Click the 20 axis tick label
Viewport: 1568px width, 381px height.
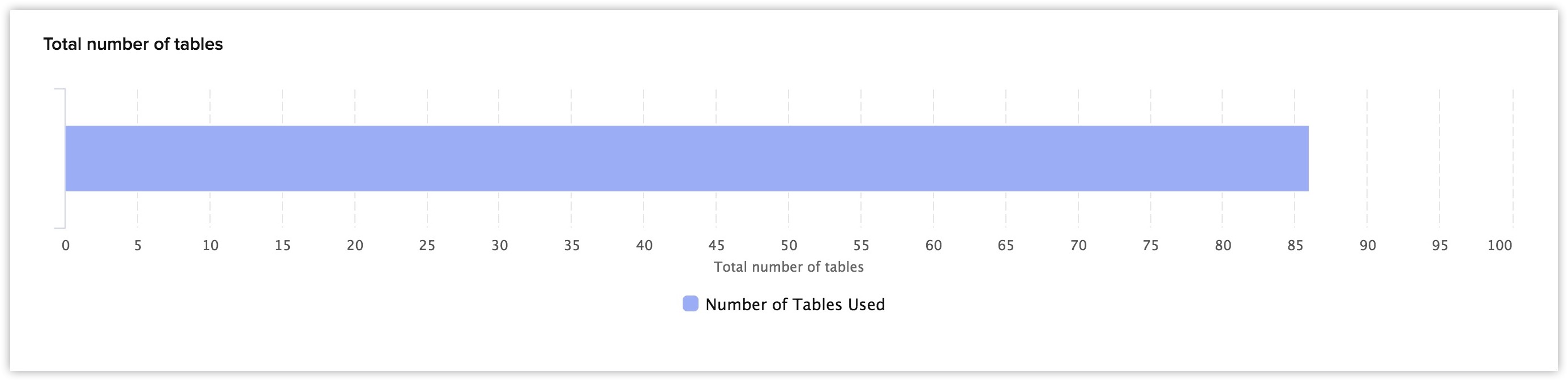click(x=355, y=245)
